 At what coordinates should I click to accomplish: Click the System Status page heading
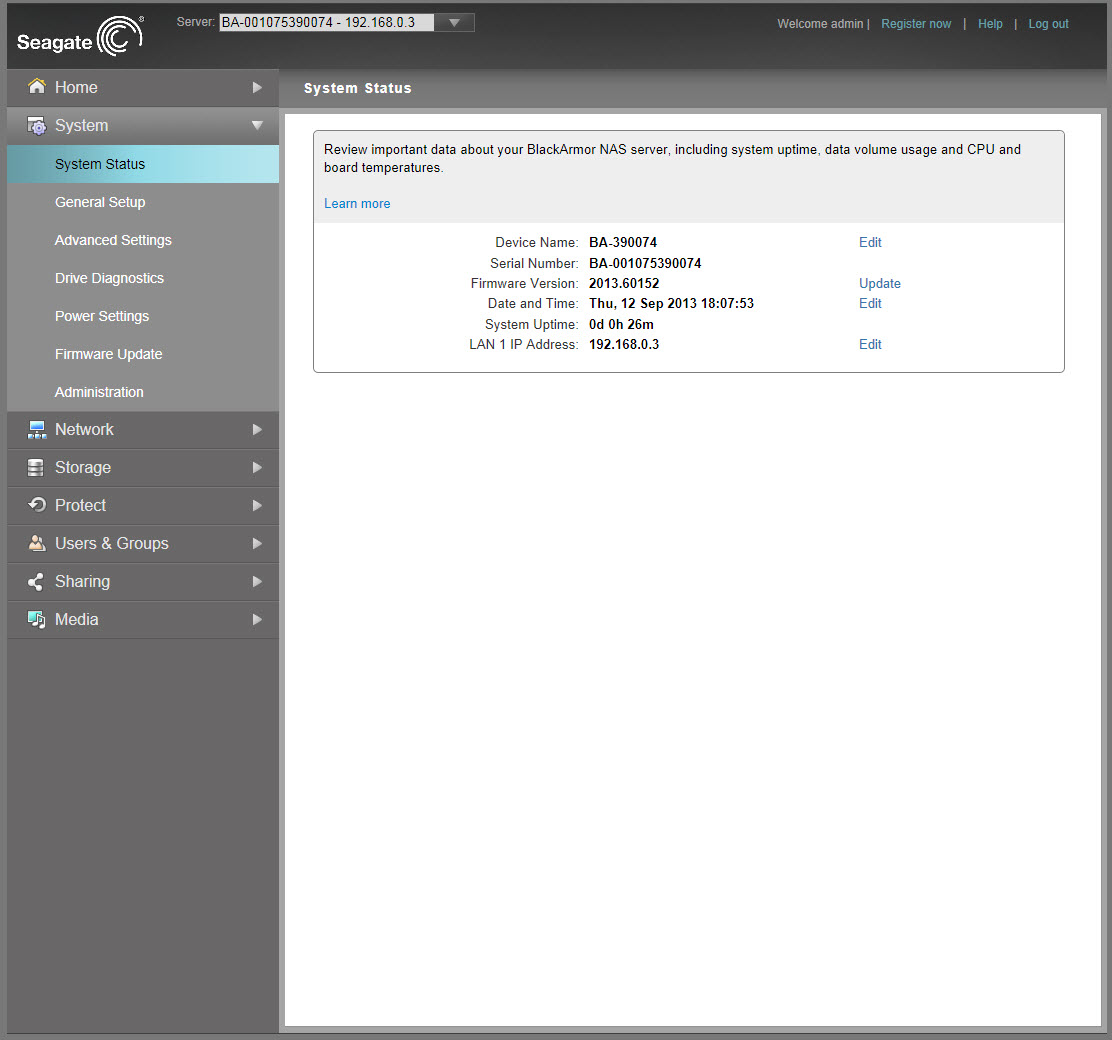click(x=357, y=88)
